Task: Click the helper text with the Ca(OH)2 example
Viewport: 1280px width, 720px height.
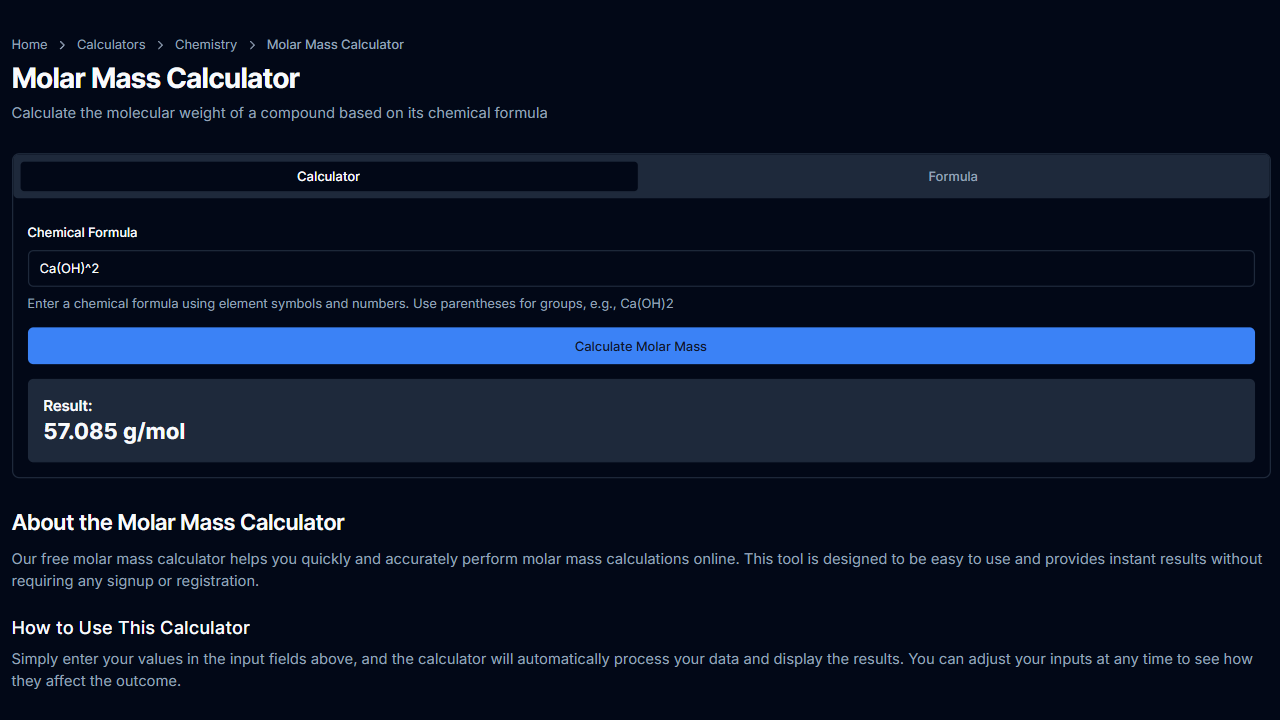Action: click(x=350, y=304)
